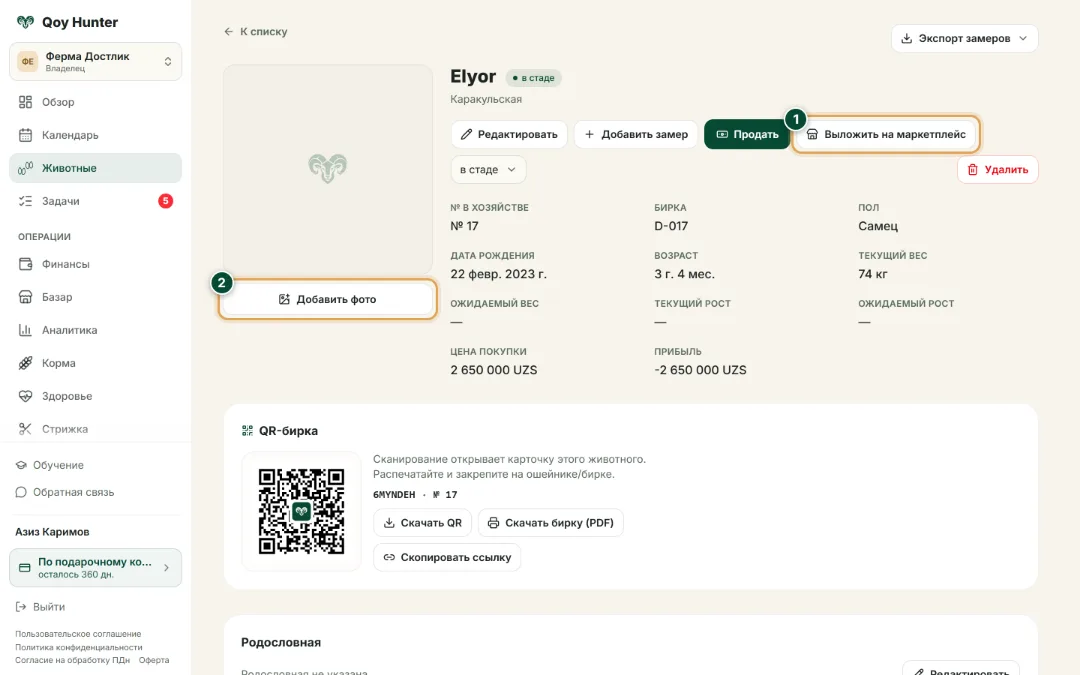Open Календарь in the sidebar
Screen dimensions: 1080x675
click(x=96, y=135)
